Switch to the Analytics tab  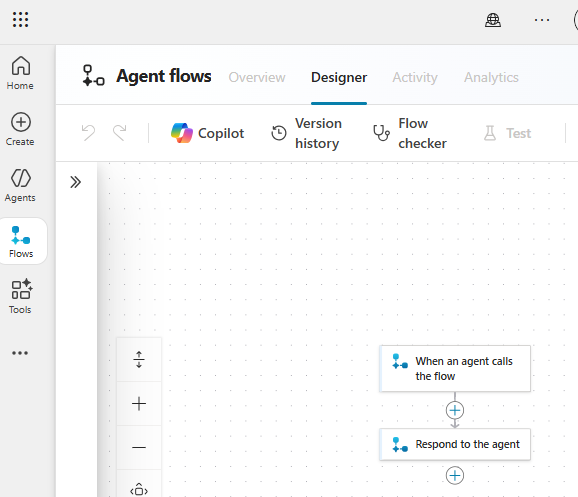(x=491, y=77)
